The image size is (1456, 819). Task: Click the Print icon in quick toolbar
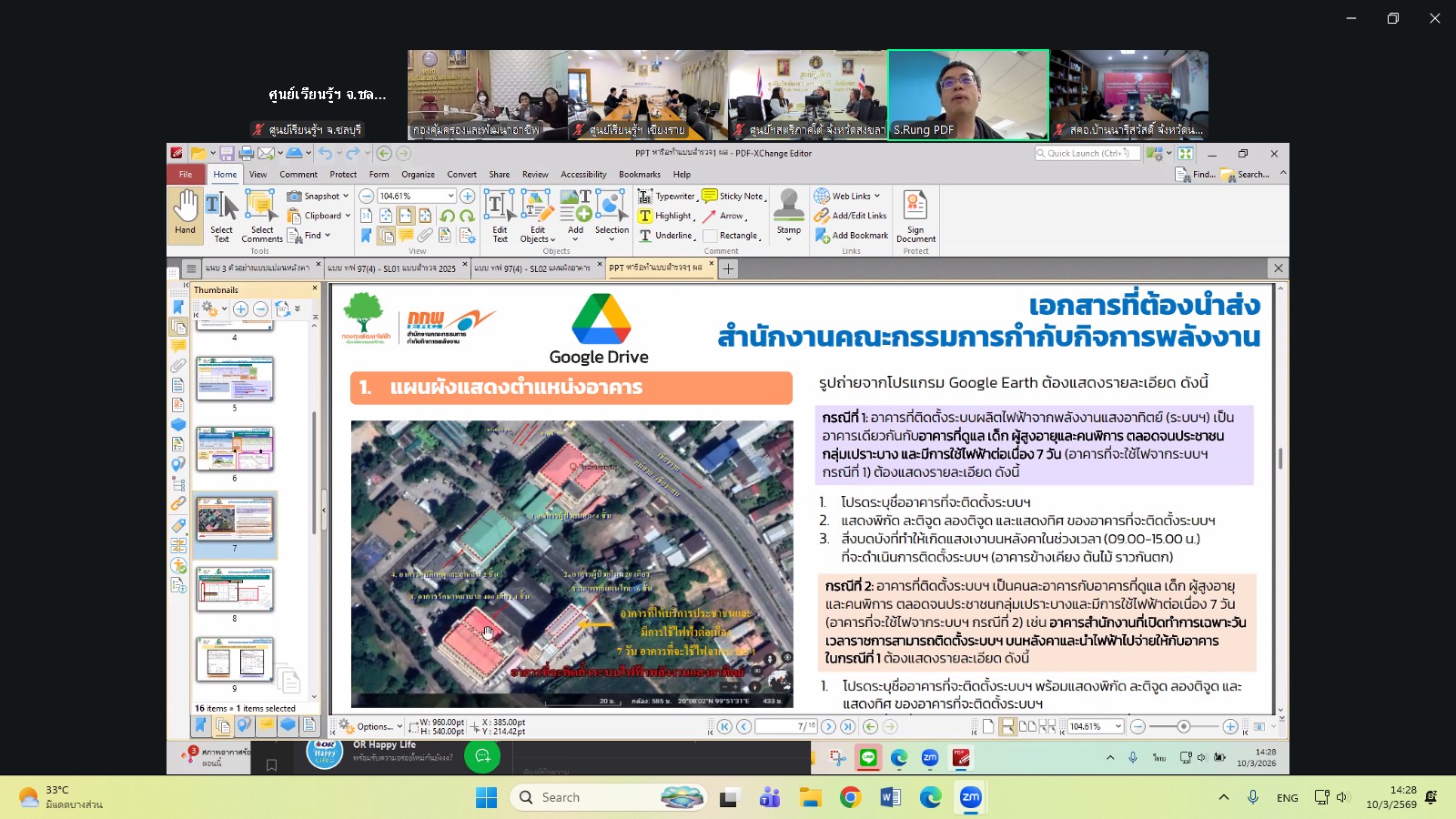(246, 154)
